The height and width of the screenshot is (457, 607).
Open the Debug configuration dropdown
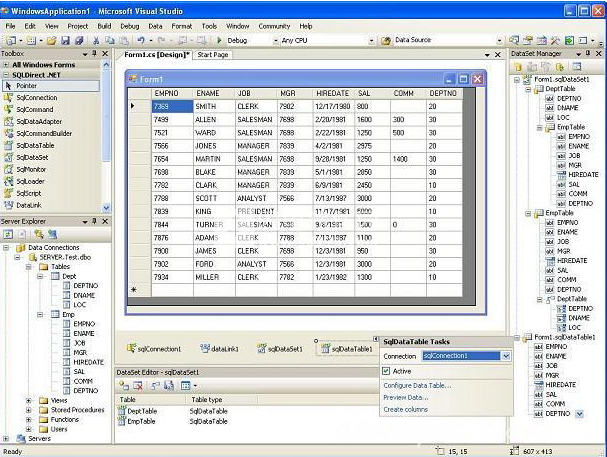(x=276, y=41)
